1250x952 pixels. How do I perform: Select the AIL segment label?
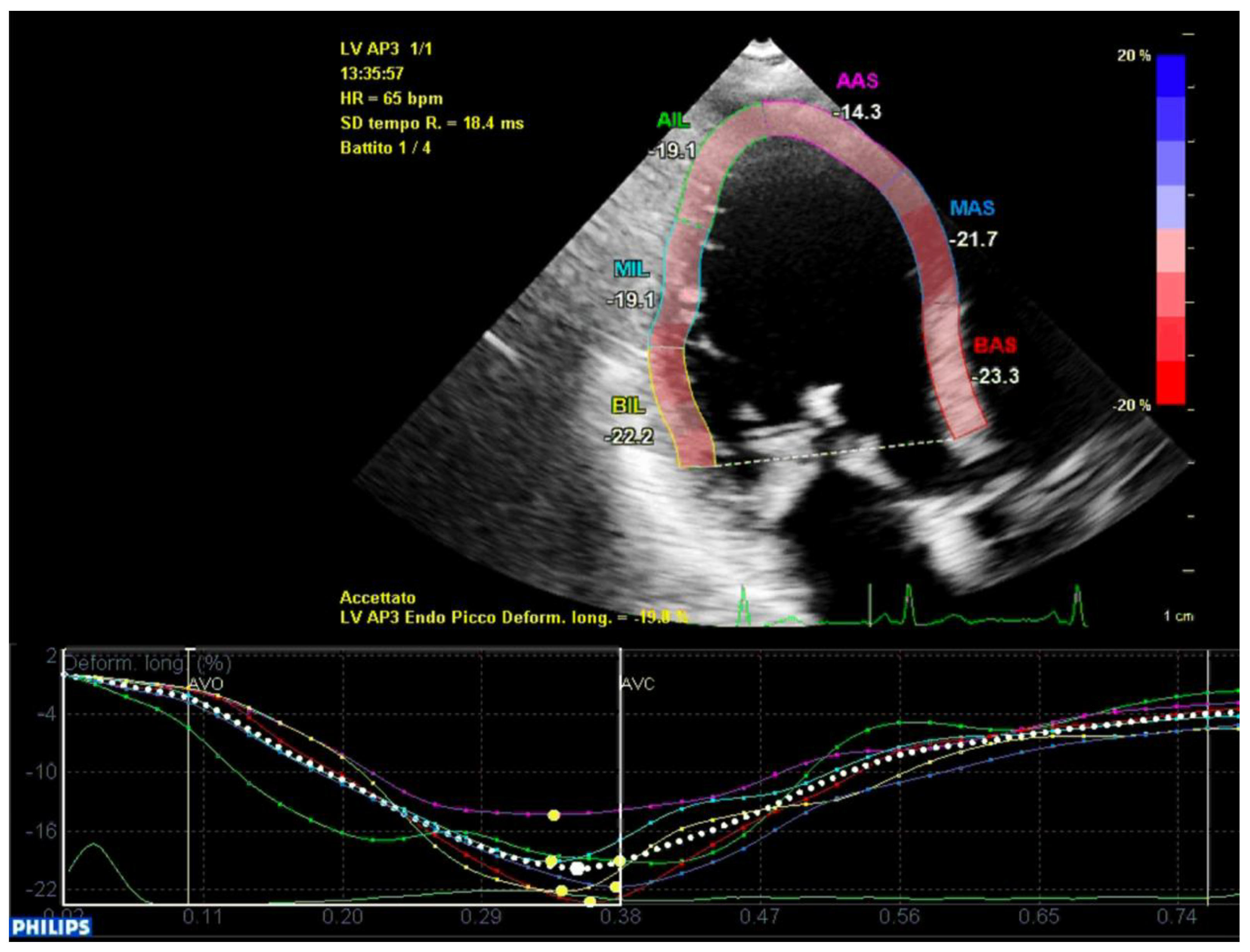pyautogui.click(x=673, y=120)
